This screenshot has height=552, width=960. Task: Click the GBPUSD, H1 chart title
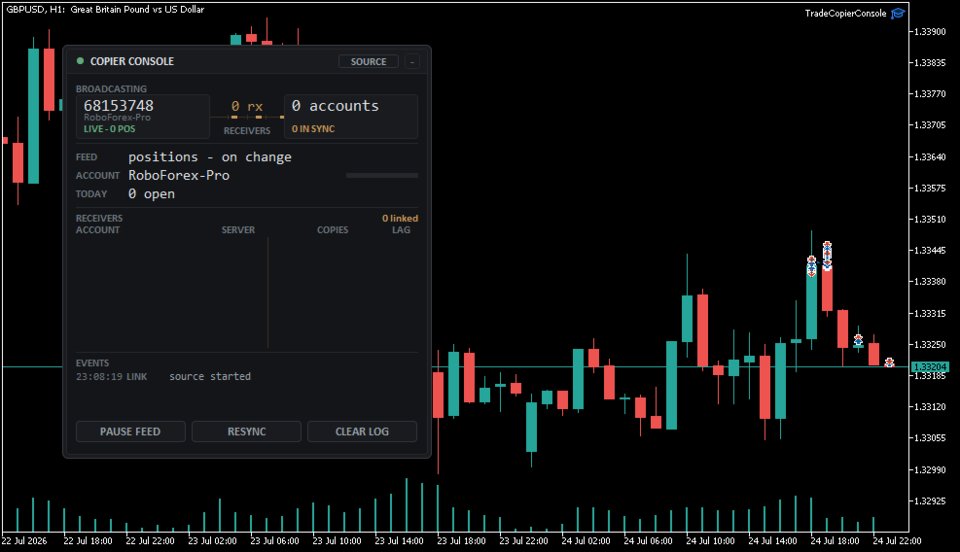tap(105, 9)
